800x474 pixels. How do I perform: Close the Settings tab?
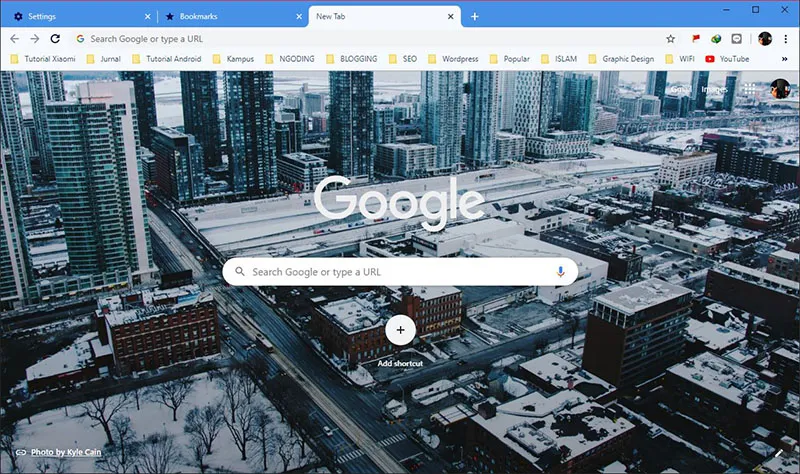tap(147, 16)
